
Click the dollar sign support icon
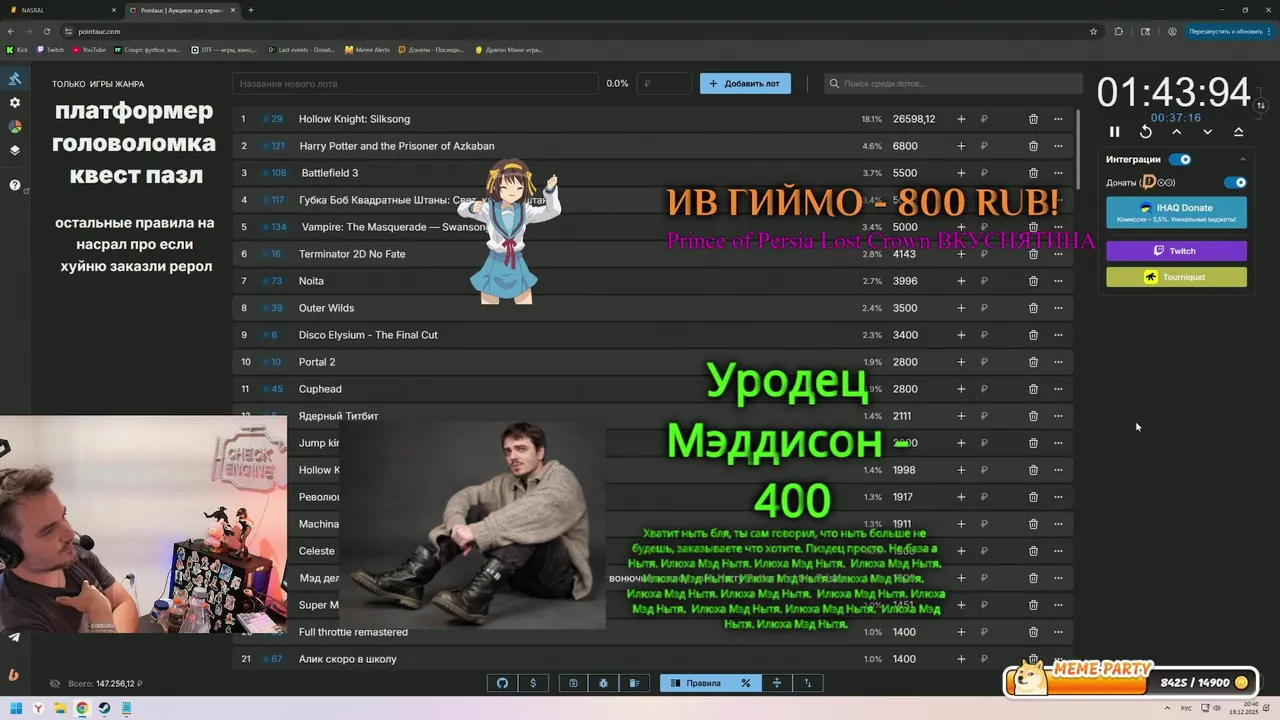[533, 683]
